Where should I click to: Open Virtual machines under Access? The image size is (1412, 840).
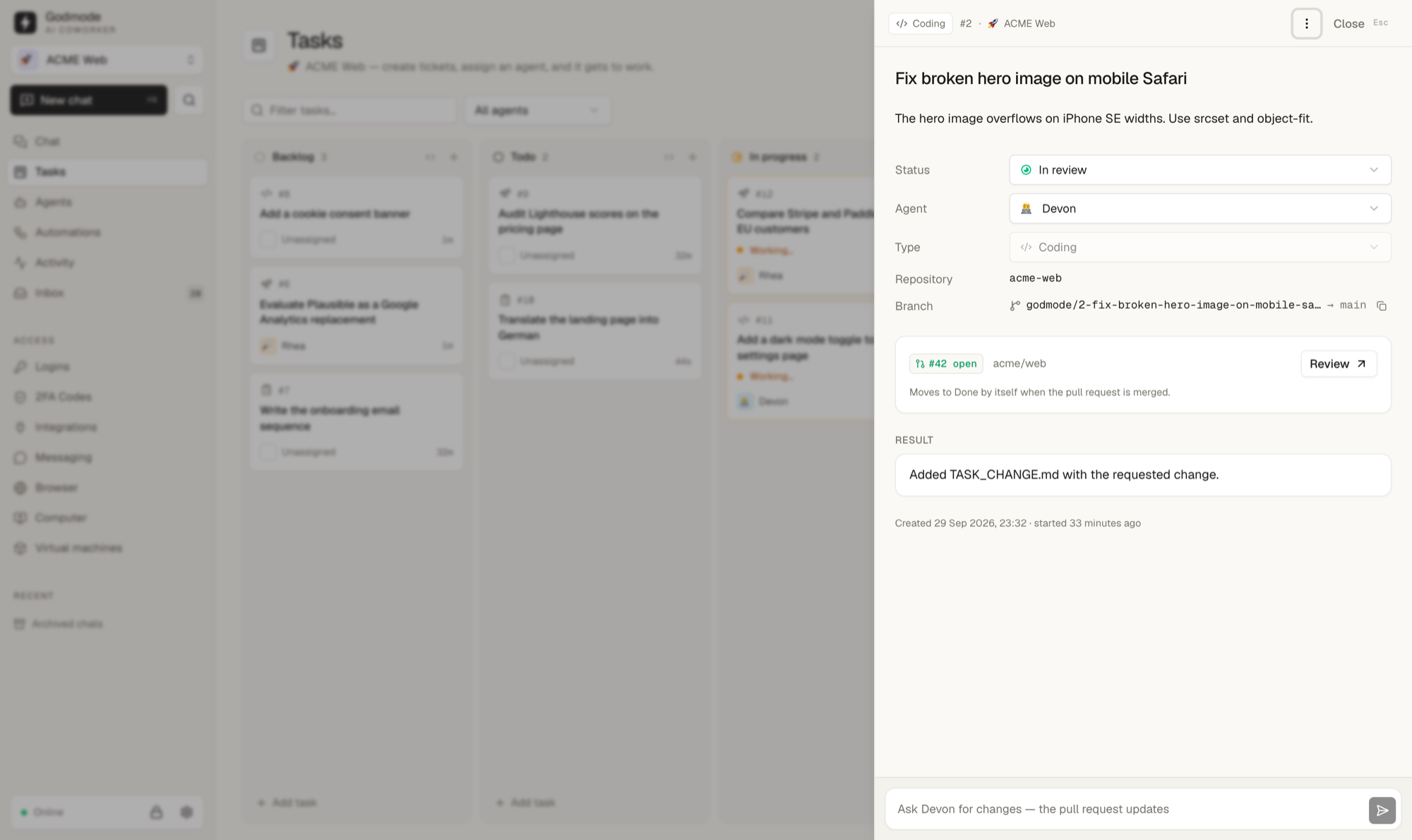tap(107, 548)
